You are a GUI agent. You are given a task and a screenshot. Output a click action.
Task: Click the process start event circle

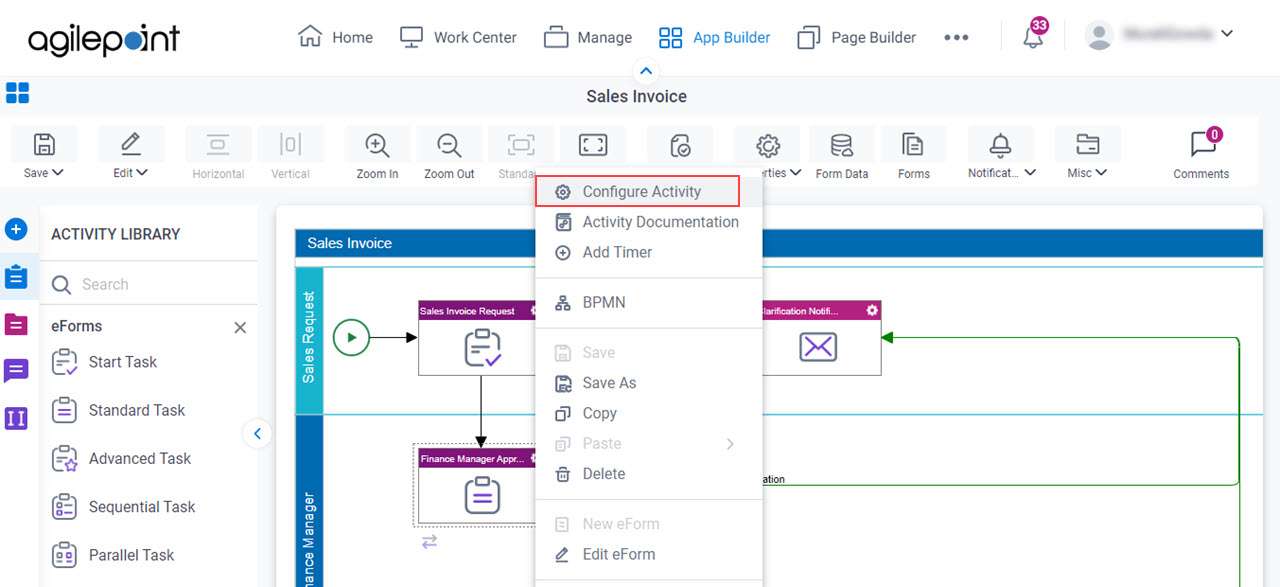coord(351,337)
